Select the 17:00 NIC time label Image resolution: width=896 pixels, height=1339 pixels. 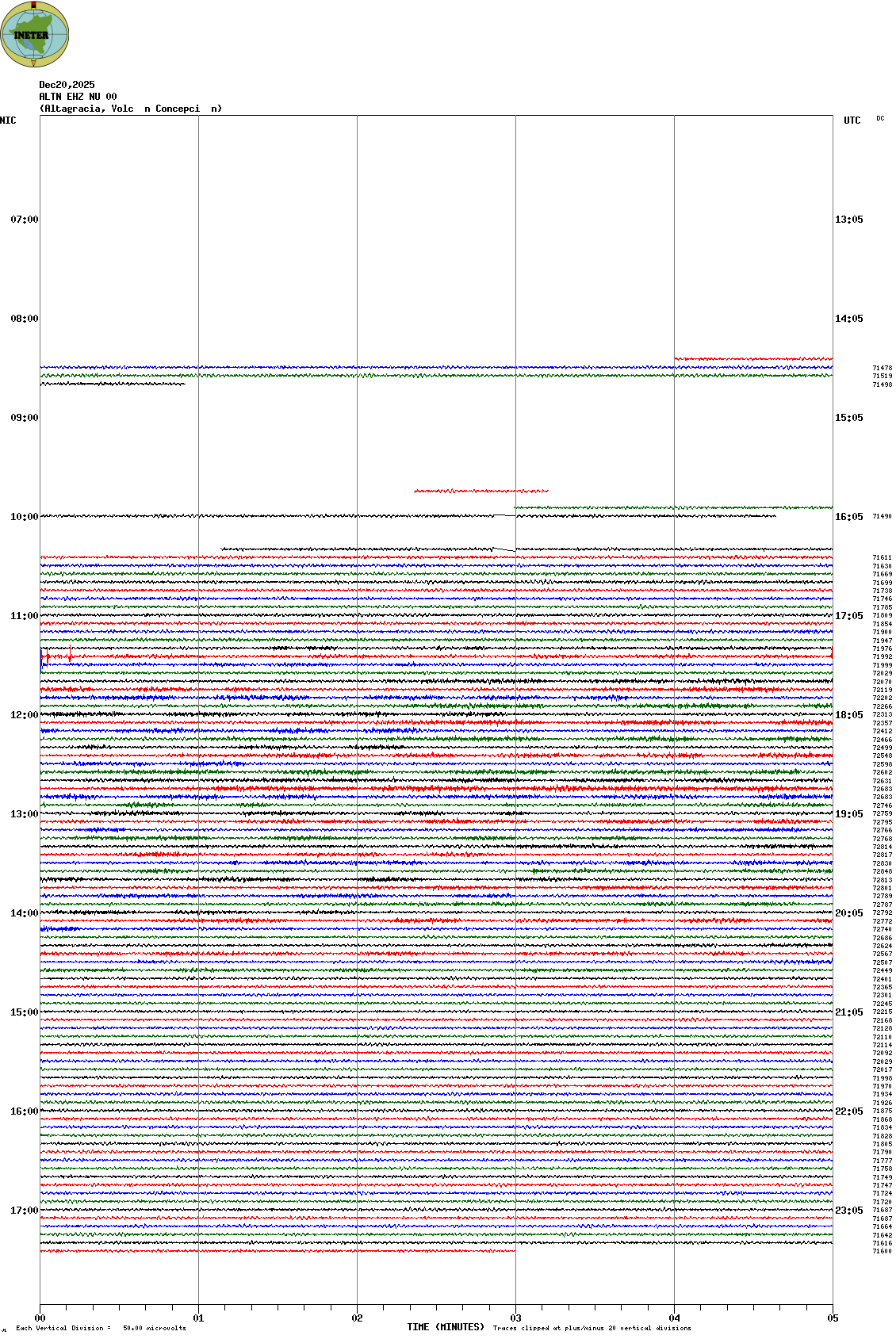pyautogui.click(x=24, y=1211)
